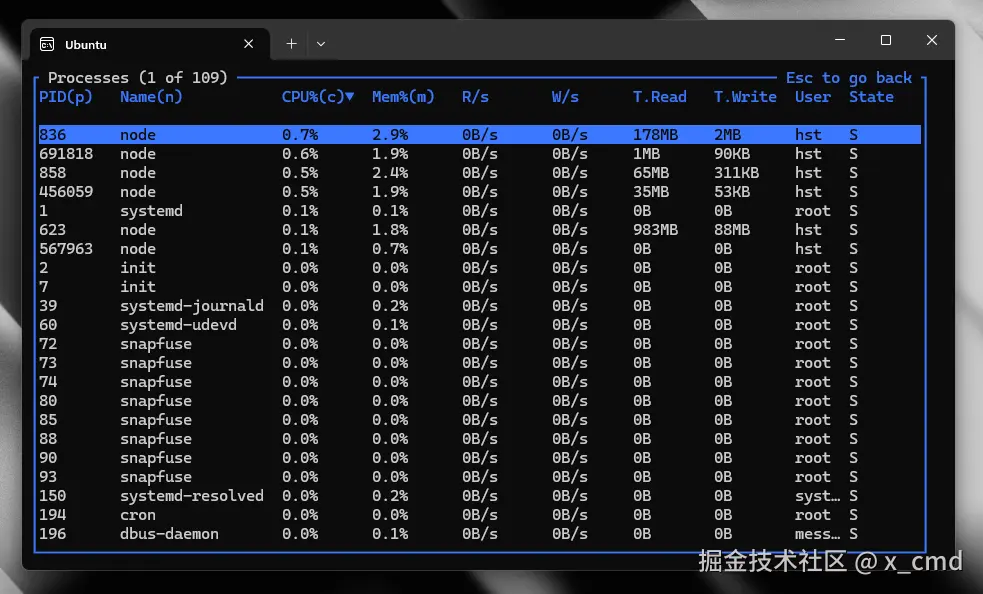
Task: Open a new terminal tab with plus
Action: (292, 44)
